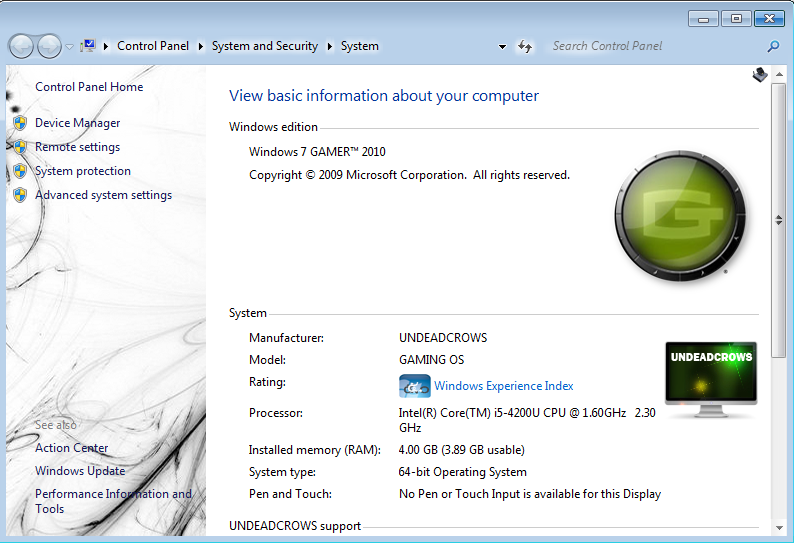Viewport: 794px width, 543px height.
Task: Minimize the System window
Action: (703, 19)
